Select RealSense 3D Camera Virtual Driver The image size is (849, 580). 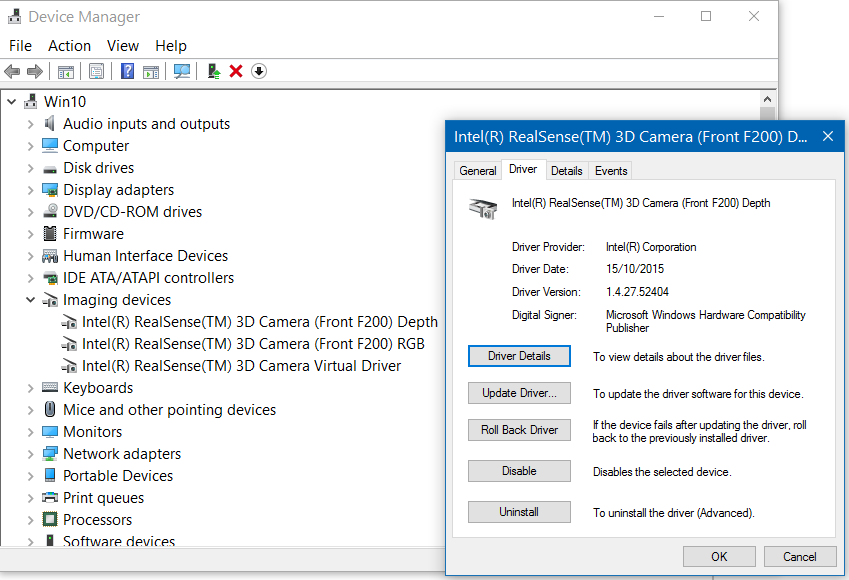pos(241,366)
